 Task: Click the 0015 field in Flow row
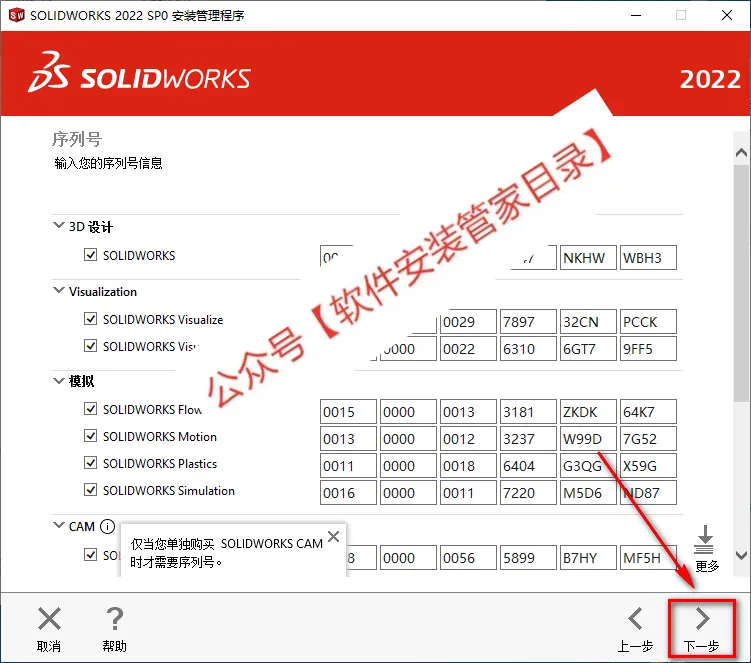tap(348, 412)
